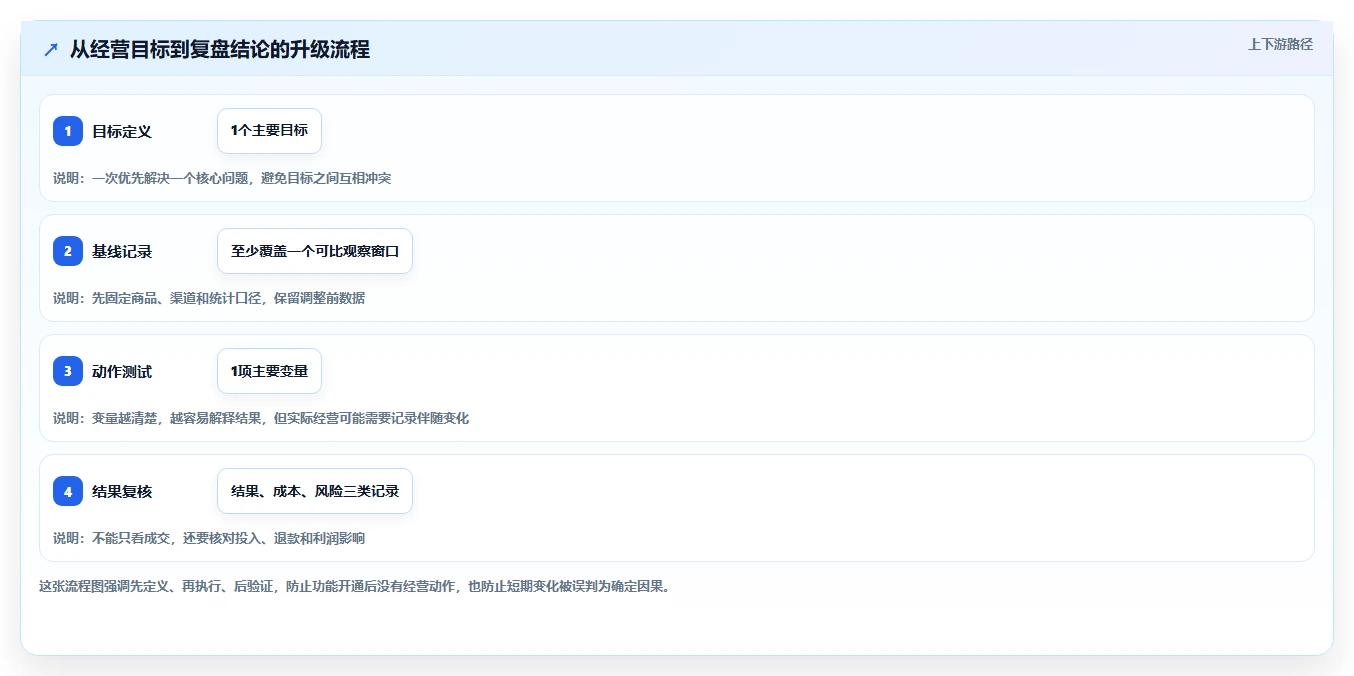This screenshot has width=1354, height=676.
Task: Click the 结果复核 step label
Action: click(x=122, y=491)
